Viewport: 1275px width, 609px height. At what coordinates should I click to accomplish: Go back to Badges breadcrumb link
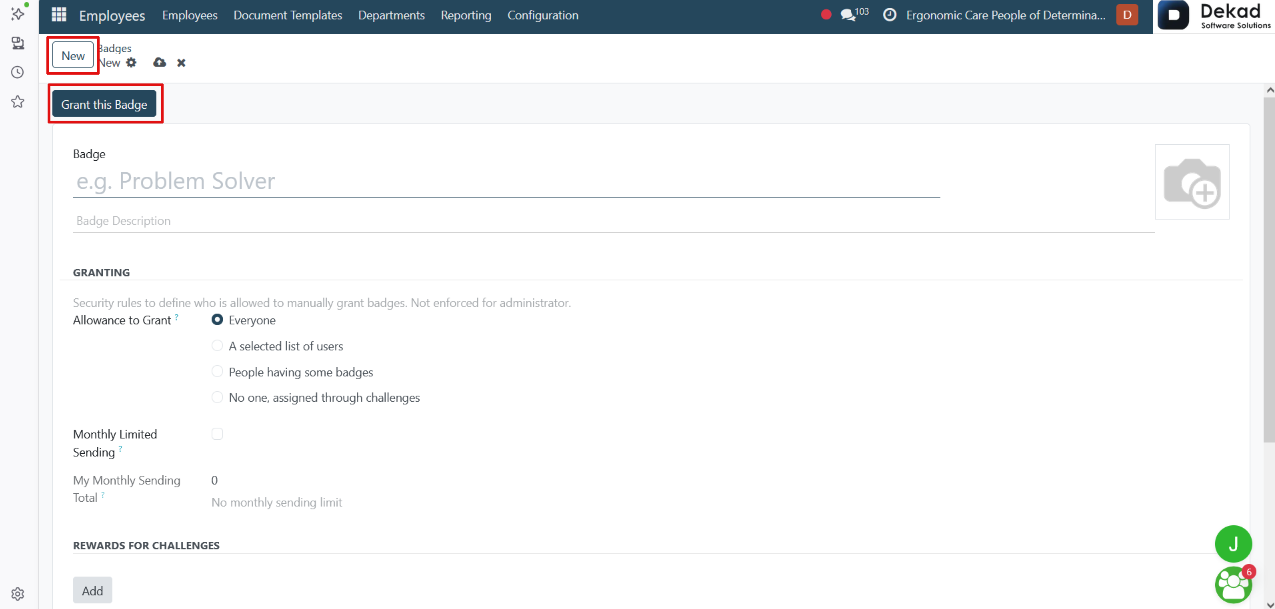(114, 48)
